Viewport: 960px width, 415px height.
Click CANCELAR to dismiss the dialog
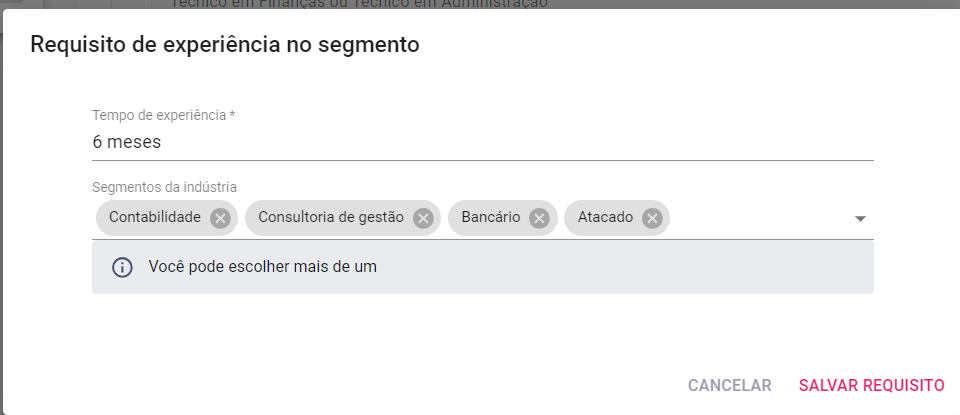point(730,386)
